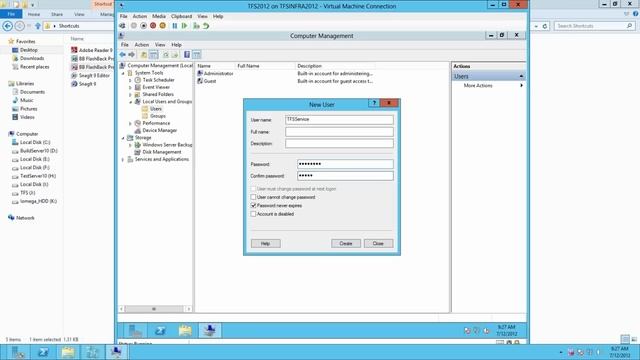Expand the Performance tree node
Screen dimensions: 640x360
tap(131, 123)
